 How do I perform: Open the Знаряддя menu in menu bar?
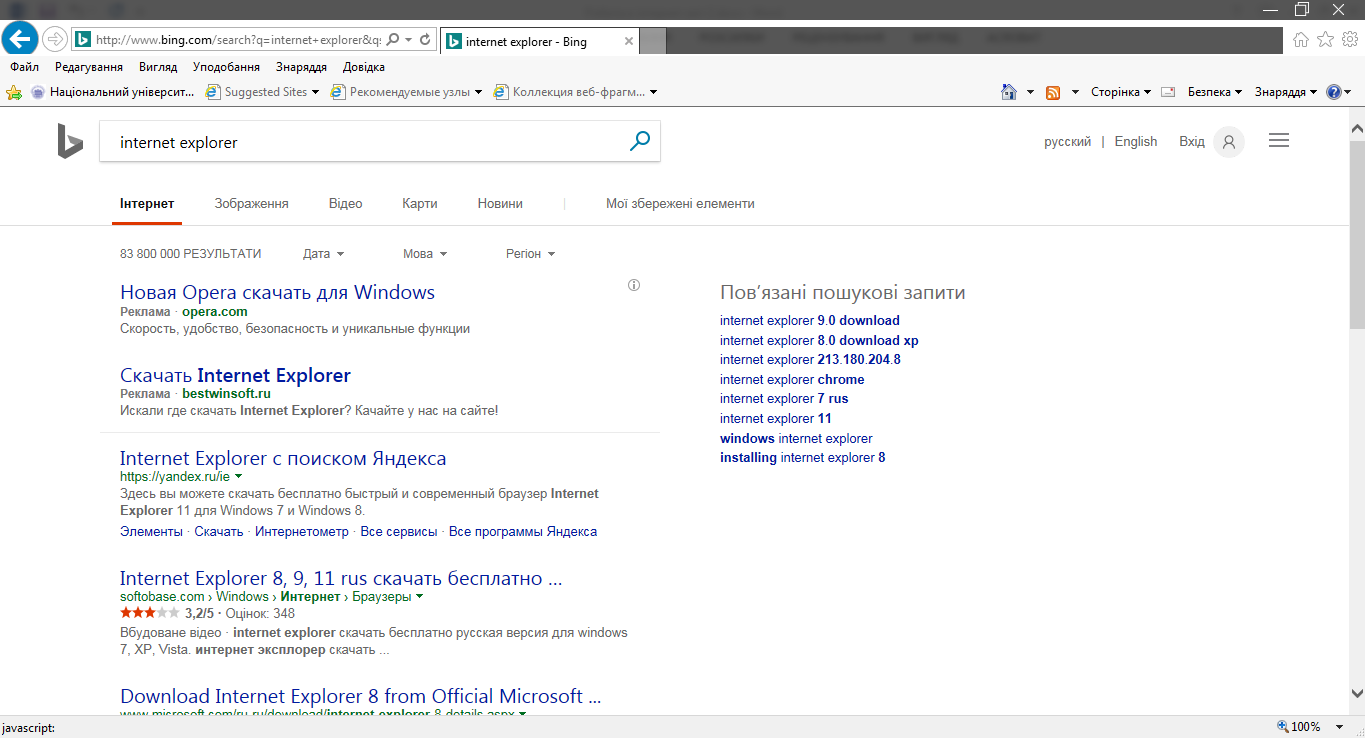[x=301, y=67]
